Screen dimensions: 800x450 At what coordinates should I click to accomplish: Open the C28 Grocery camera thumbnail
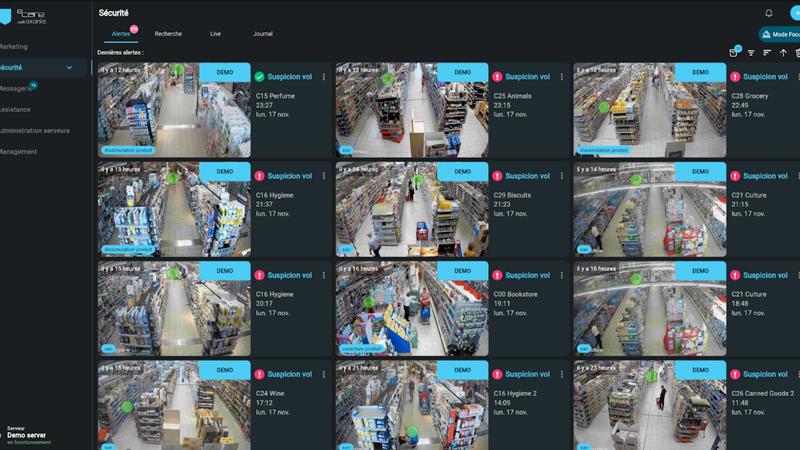point(650,110)
